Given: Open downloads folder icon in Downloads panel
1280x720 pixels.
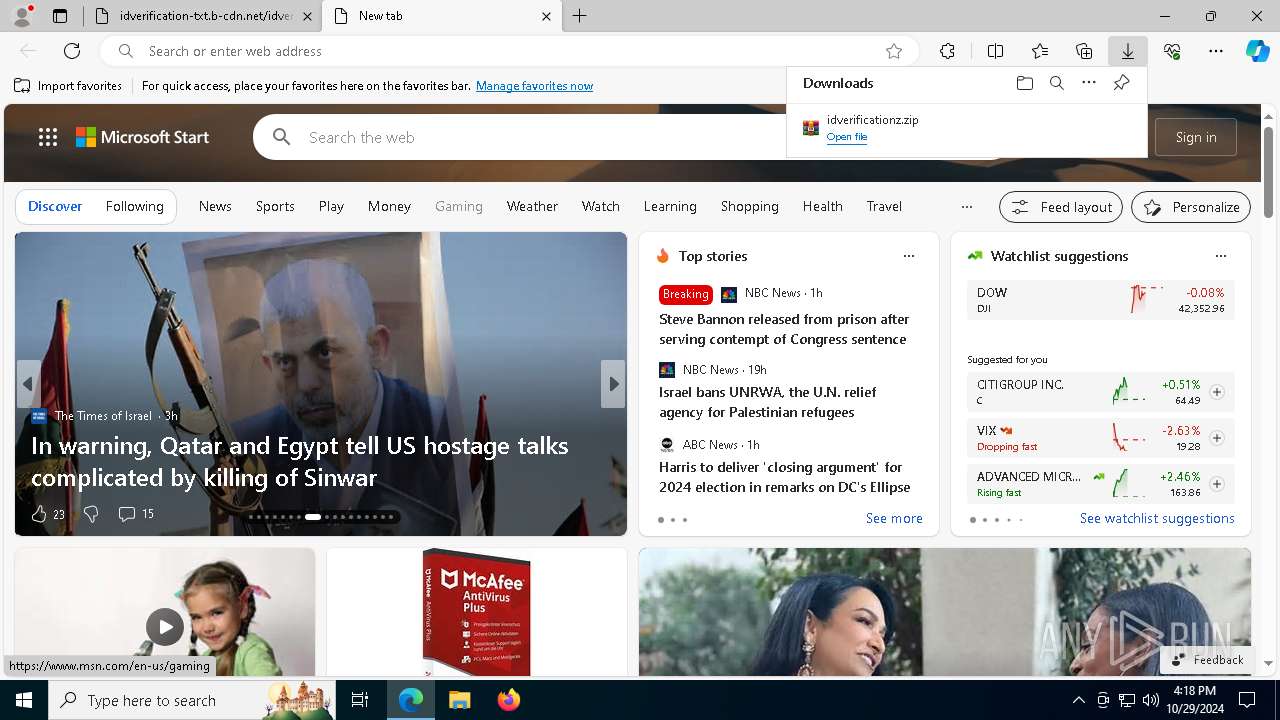Looking at the screenshot, I should (x=1024, y=83).
